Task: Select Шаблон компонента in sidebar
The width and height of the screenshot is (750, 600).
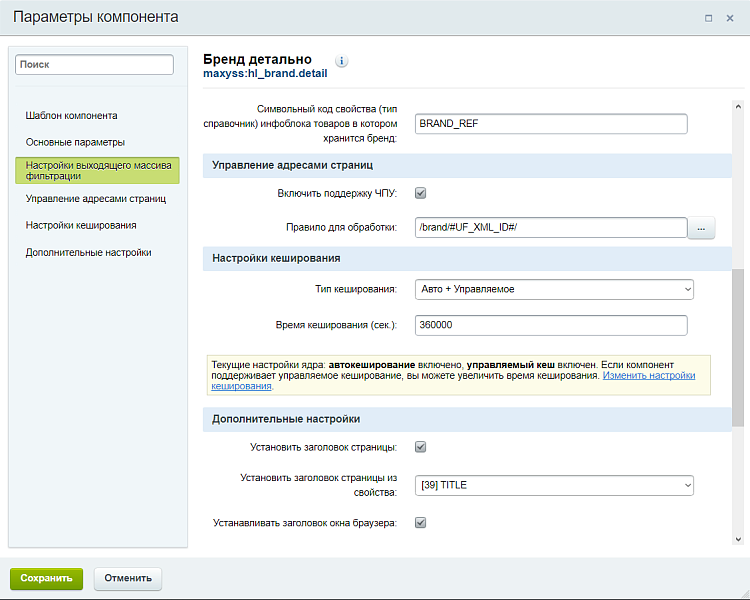Action: 71,115
